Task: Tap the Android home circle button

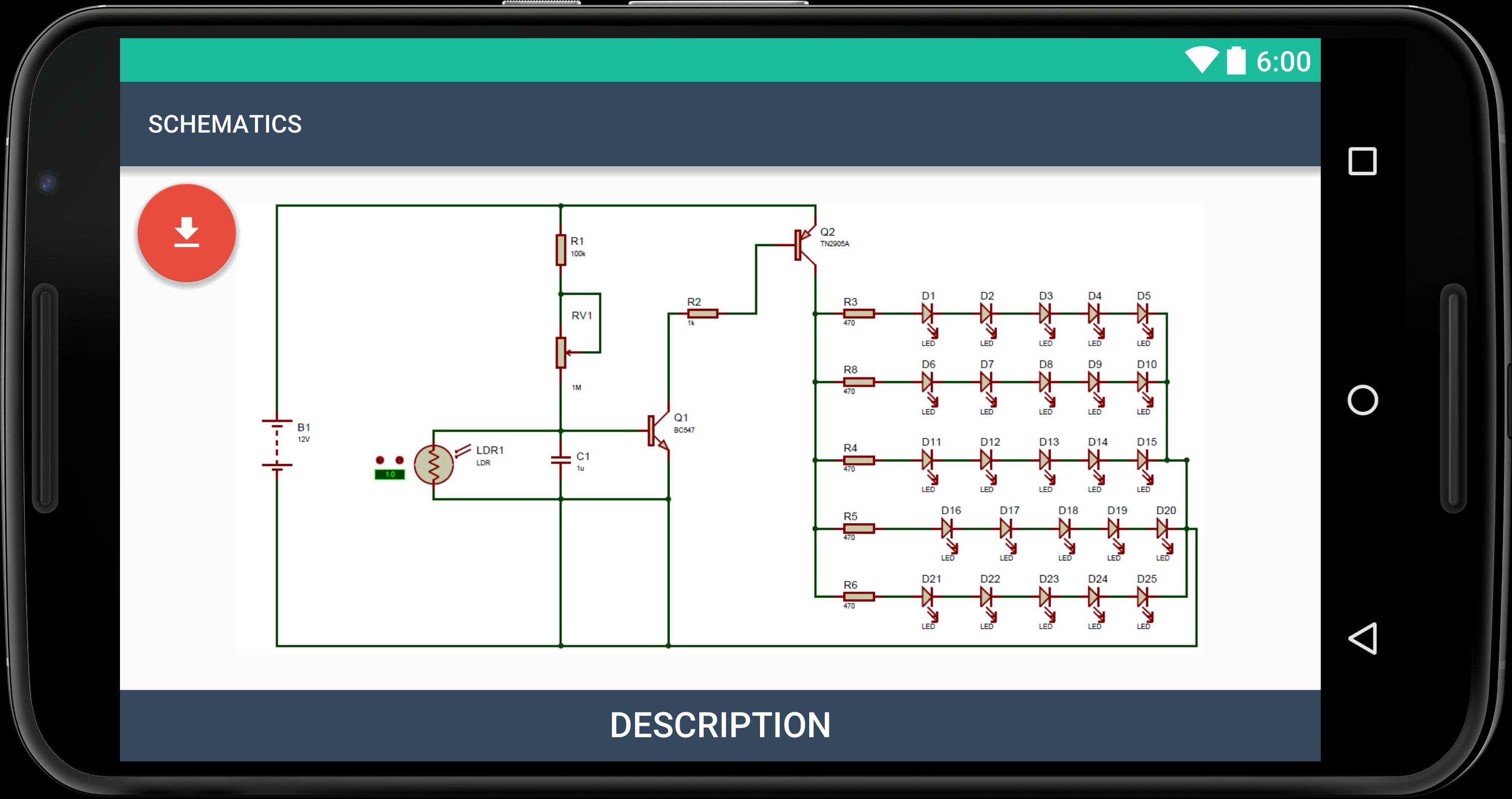Action: [x=1362, y=400]
